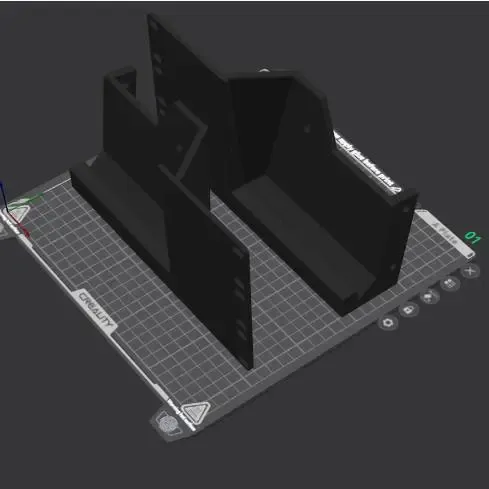Click the green plate number 01 label
Screen dimensions: 489x489
coord(473,237)
